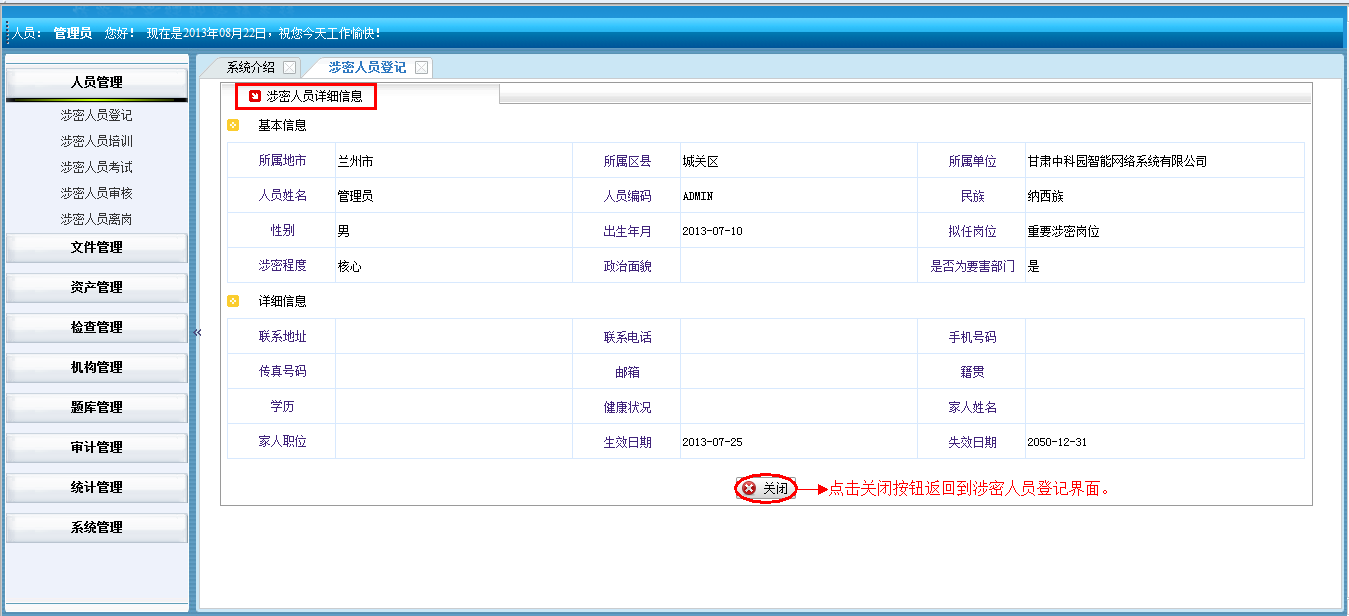Click the 兰州市 value for 所属地市
The width and height of the screenshot is (1349, 616).
[356, 161]
